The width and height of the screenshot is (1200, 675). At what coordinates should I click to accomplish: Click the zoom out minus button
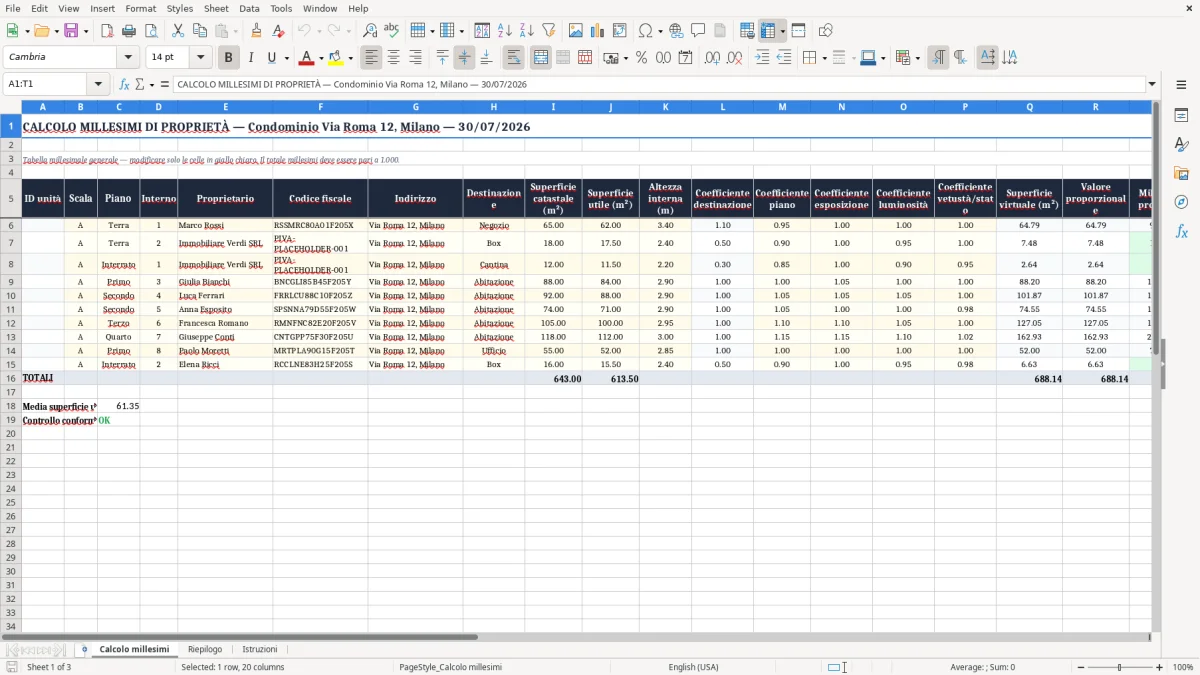[x=1079, y=667]
